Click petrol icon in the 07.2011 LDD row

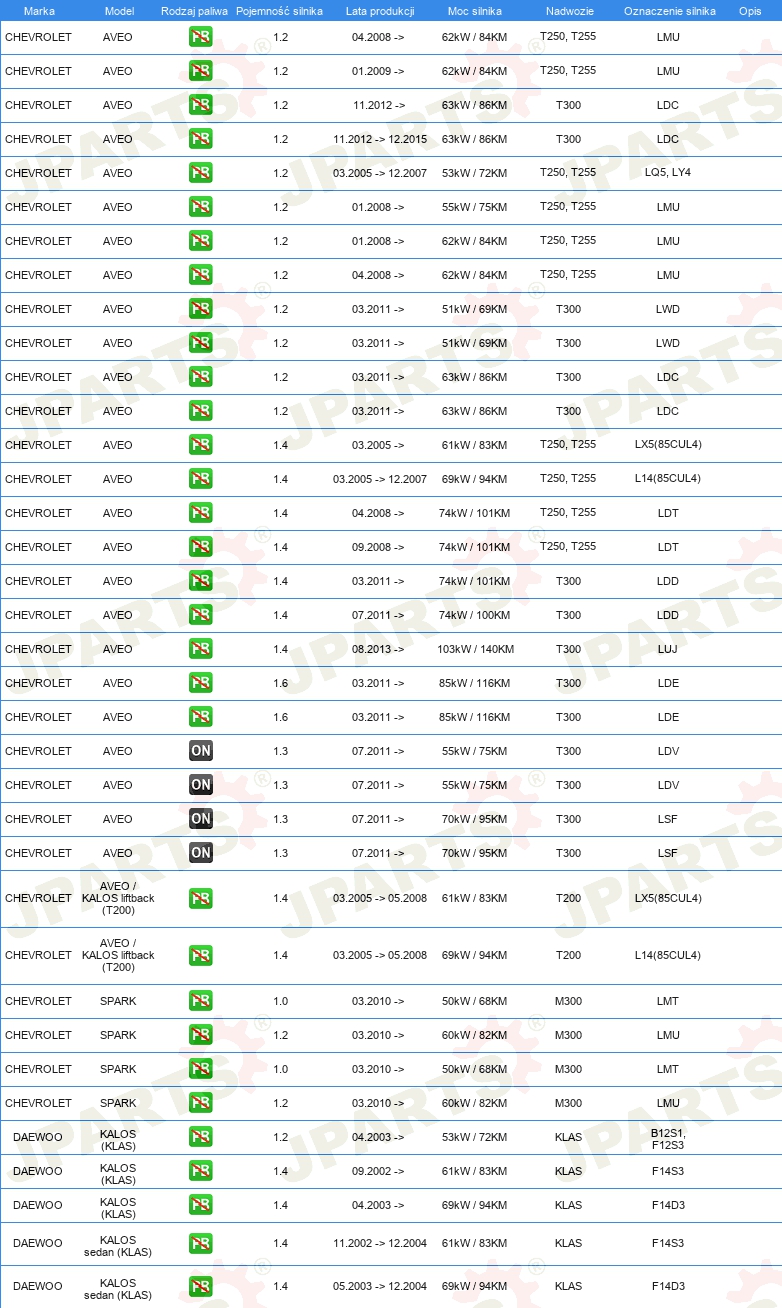click(201, 615)
